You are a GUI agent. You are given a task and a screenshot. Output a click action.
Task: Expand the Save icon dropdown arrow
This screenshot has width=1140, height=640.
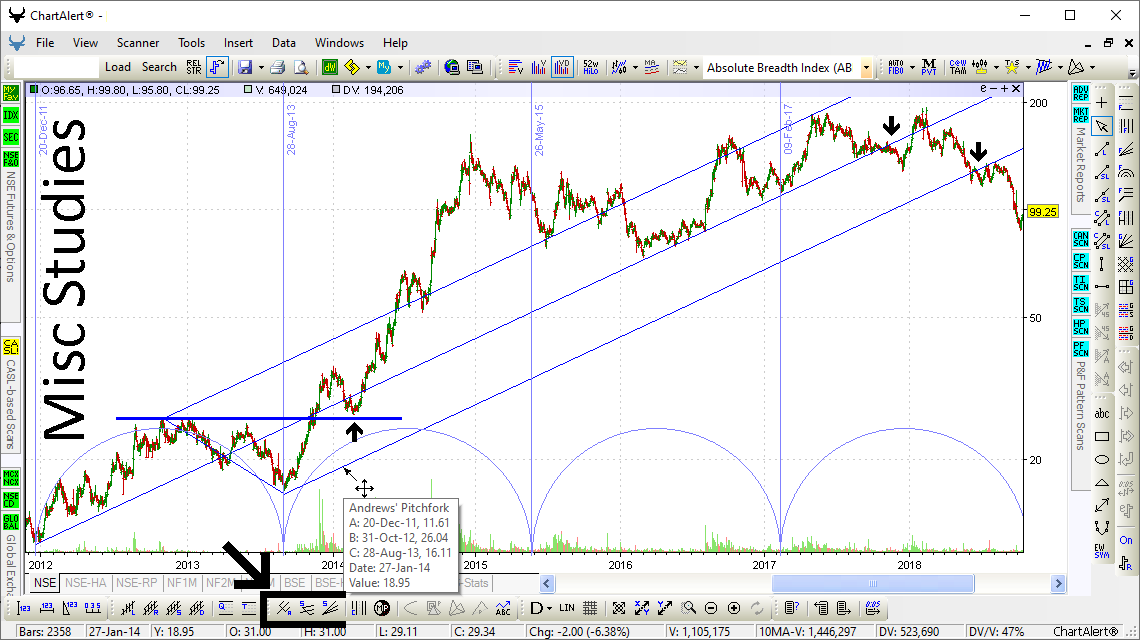coord(260,68)
